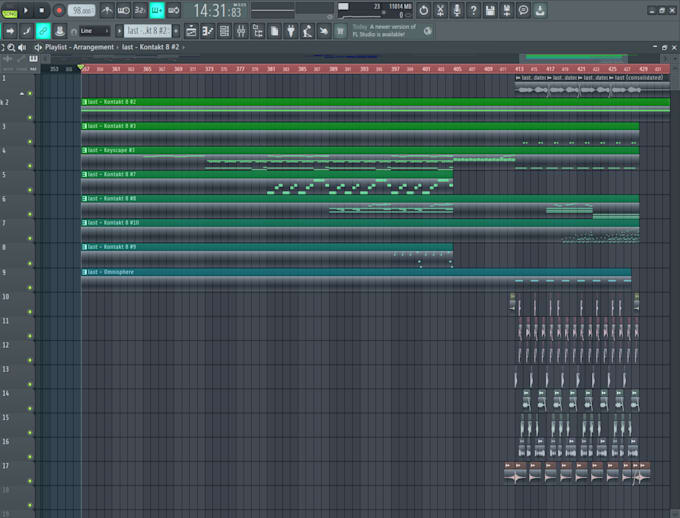Open the help question mark icon
The width and height of the screenshot is (680, 518).
474,10
